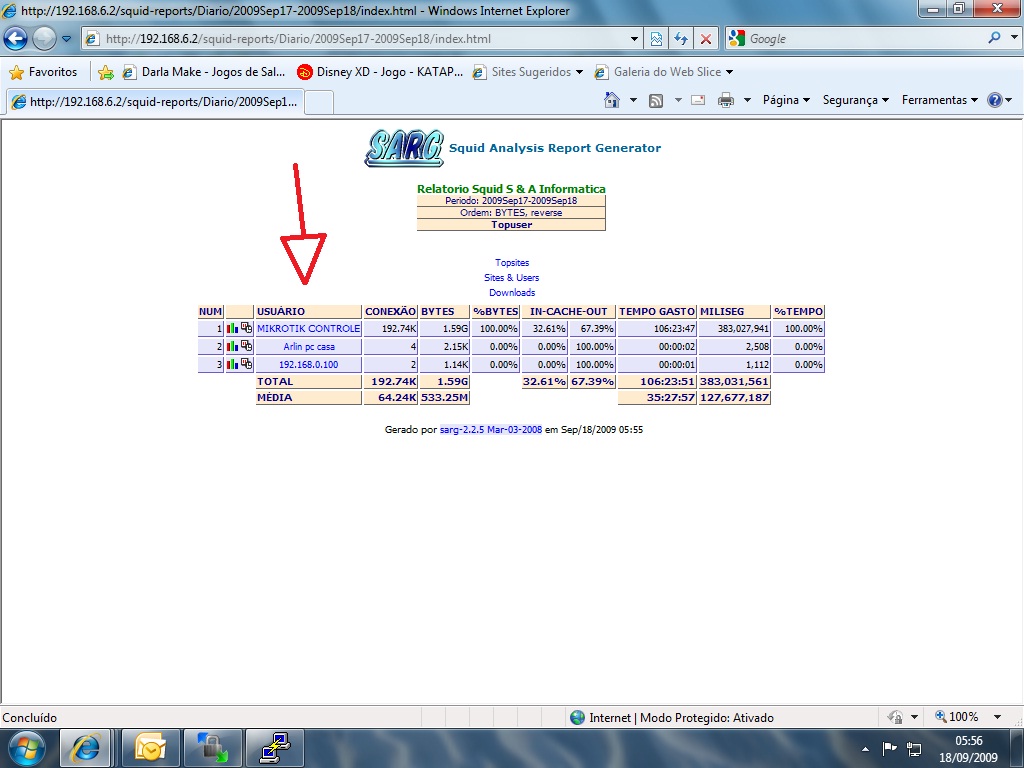Screen dimensions: 1024x768
Task: Open Arlin pc casa user report
Action: 309,347
